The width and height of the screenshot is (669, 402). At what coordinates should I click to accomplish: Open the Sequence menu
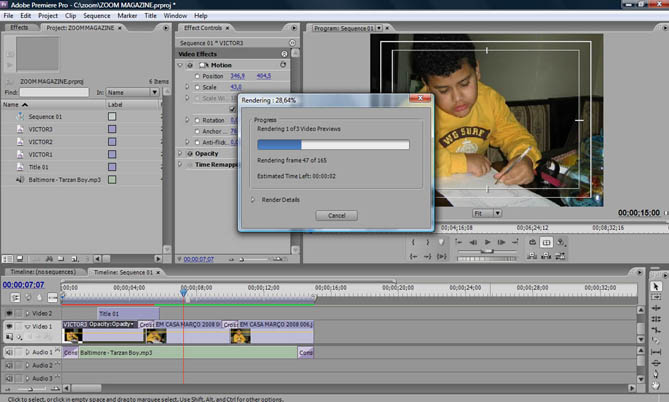(x=97, y=16)
